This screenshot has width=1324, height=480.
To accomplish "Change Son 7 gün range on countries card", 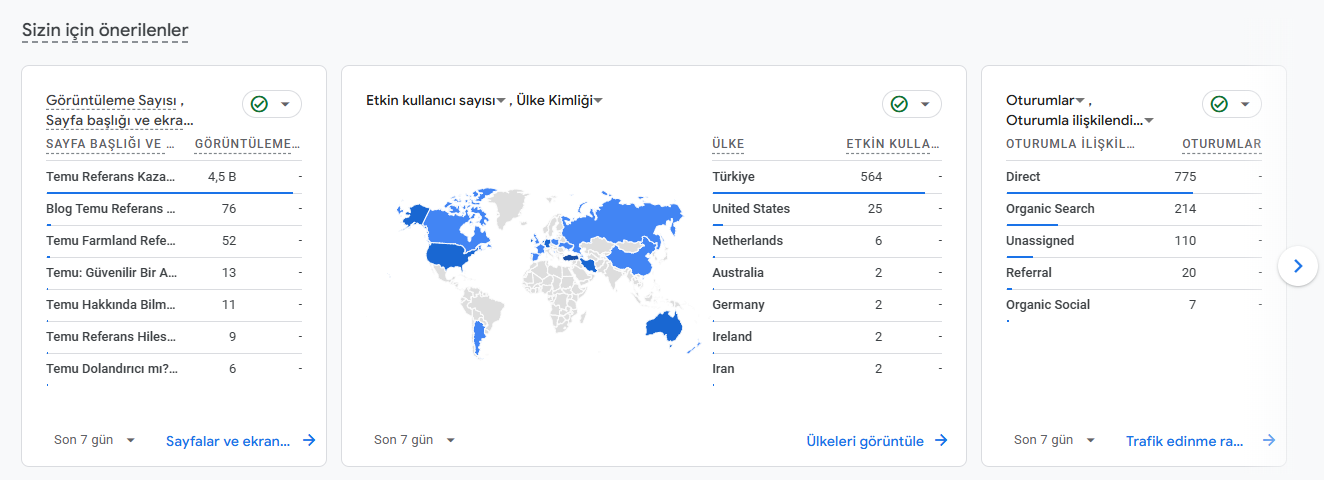I will [x=415, y=440].
